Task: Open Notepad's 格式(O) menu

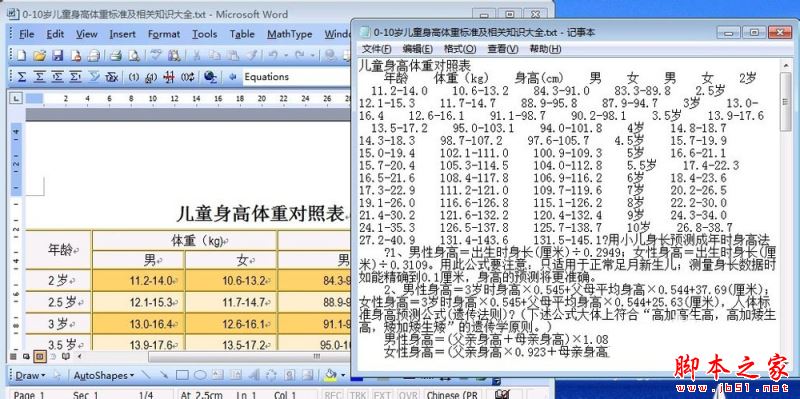Action: tap(460, 49)
